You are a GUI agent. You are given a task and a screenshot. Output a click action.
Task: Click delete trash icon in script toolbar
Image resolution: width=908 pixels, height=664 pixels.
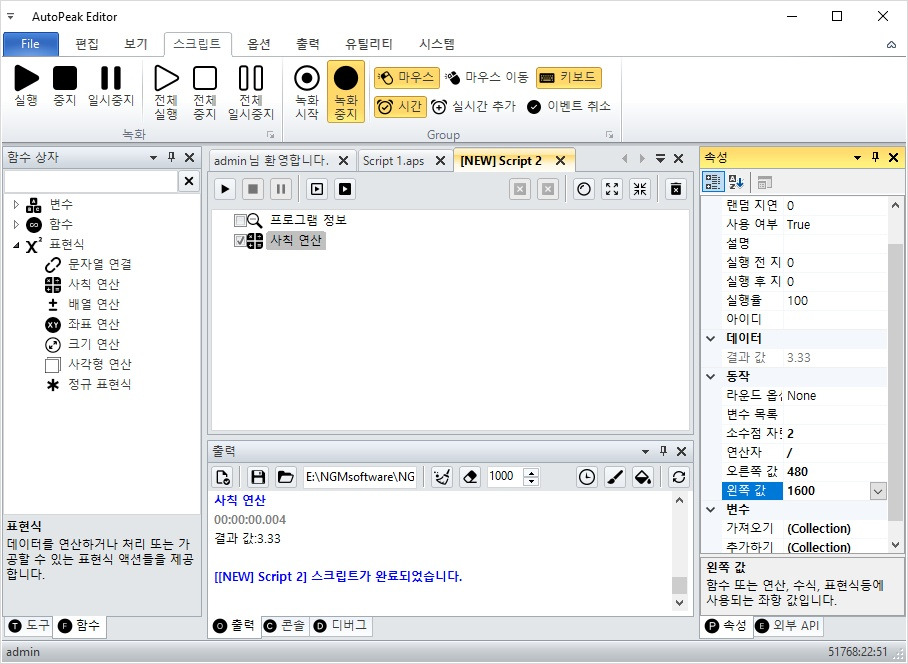click(x=675, y=189)
